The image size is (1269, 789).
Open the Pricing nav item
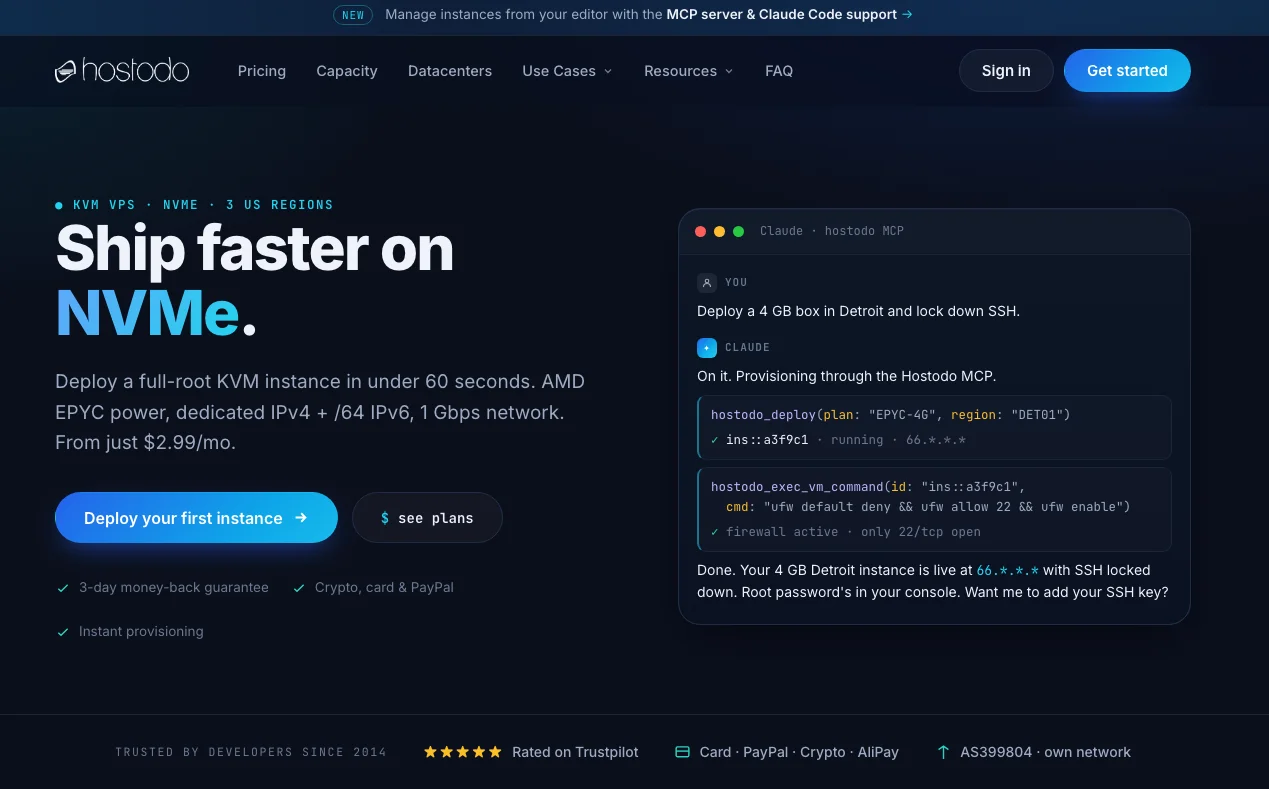(x=262, y=71)
